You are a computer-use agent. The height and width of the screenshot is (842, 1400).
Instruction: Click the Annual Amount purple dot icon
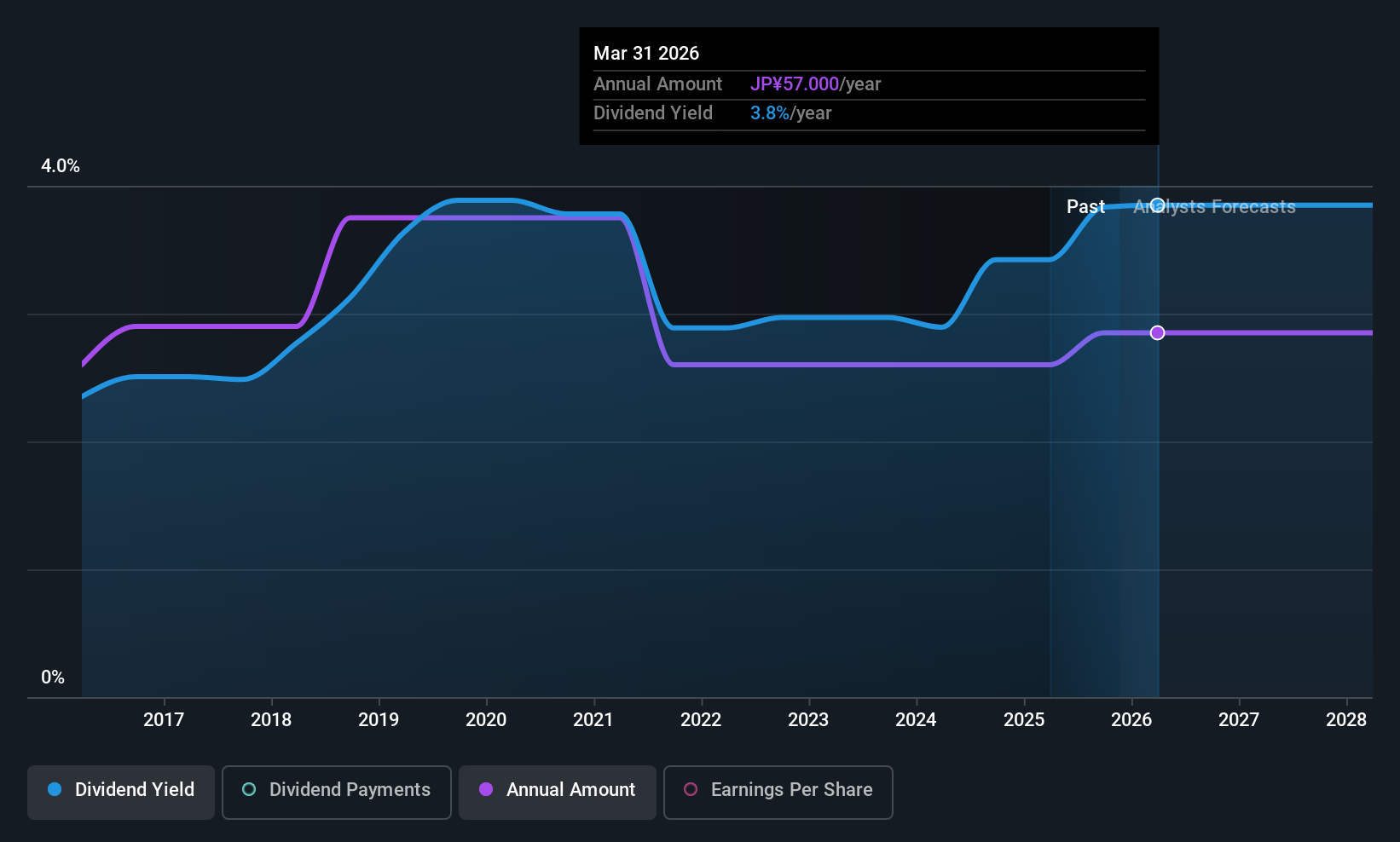pos(486,790)
